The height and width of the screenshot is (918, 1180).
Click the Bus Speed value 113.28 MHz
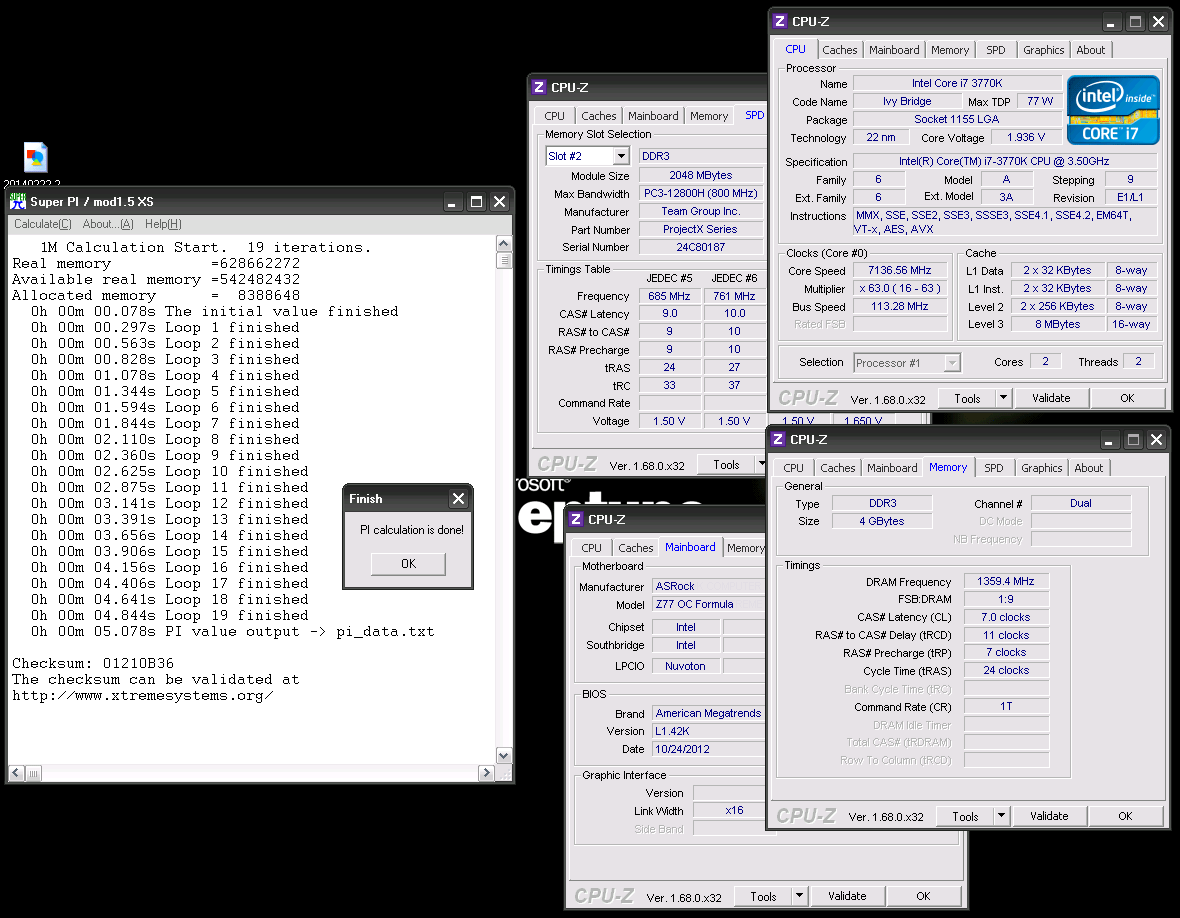899,306
